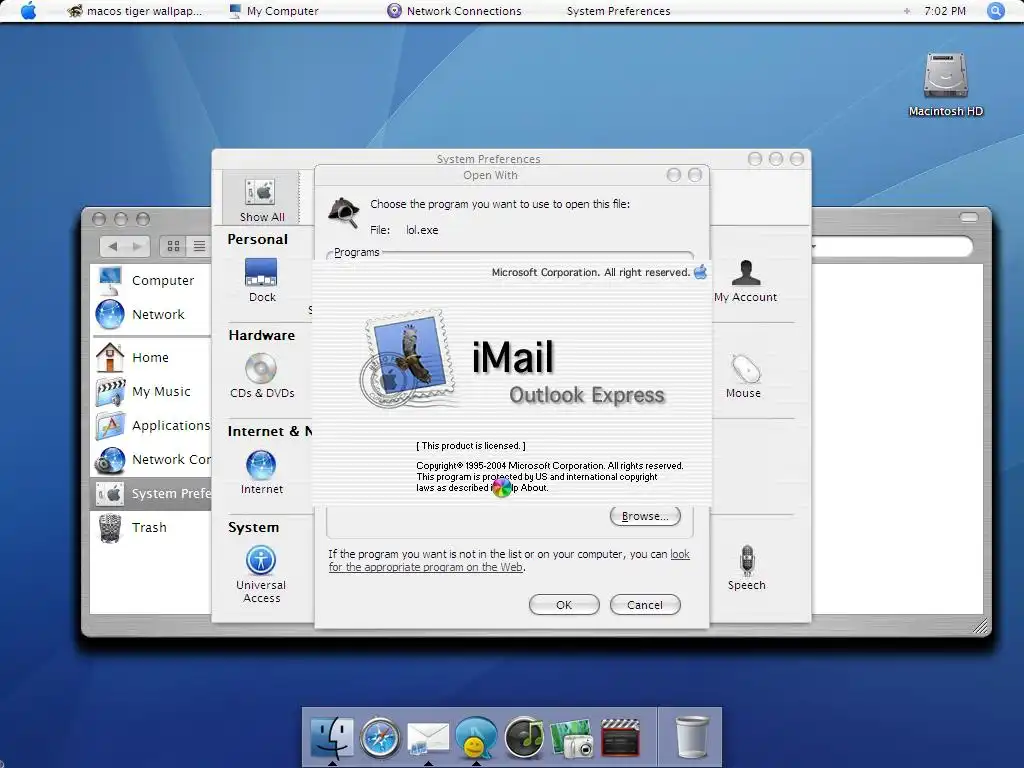Open the Universal Access pane

pyautogui.click(x=261, y=574)
